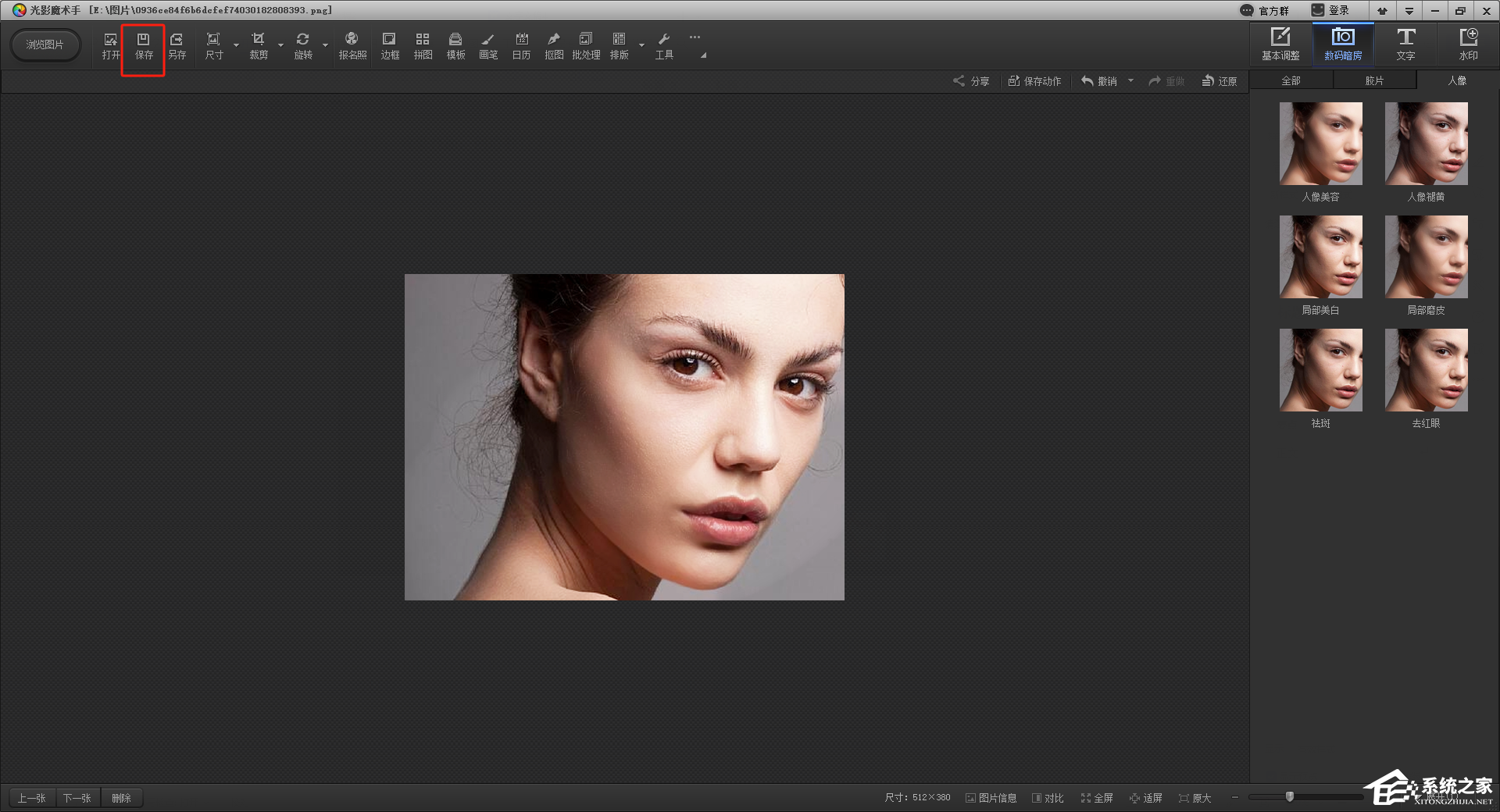The image size is (1500, 812).
Task: Open the 撤销 undo history dropdown
Action: pos(1130,80)
